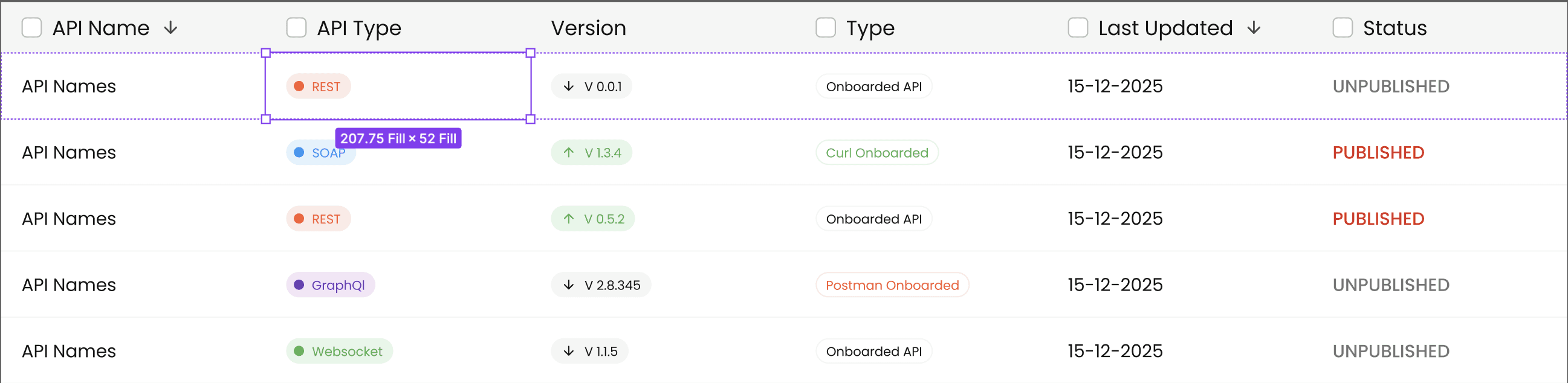Screen dimensions: 1568x383
Task: Enable the Type column checkbox
Action: tap(825, 28)
